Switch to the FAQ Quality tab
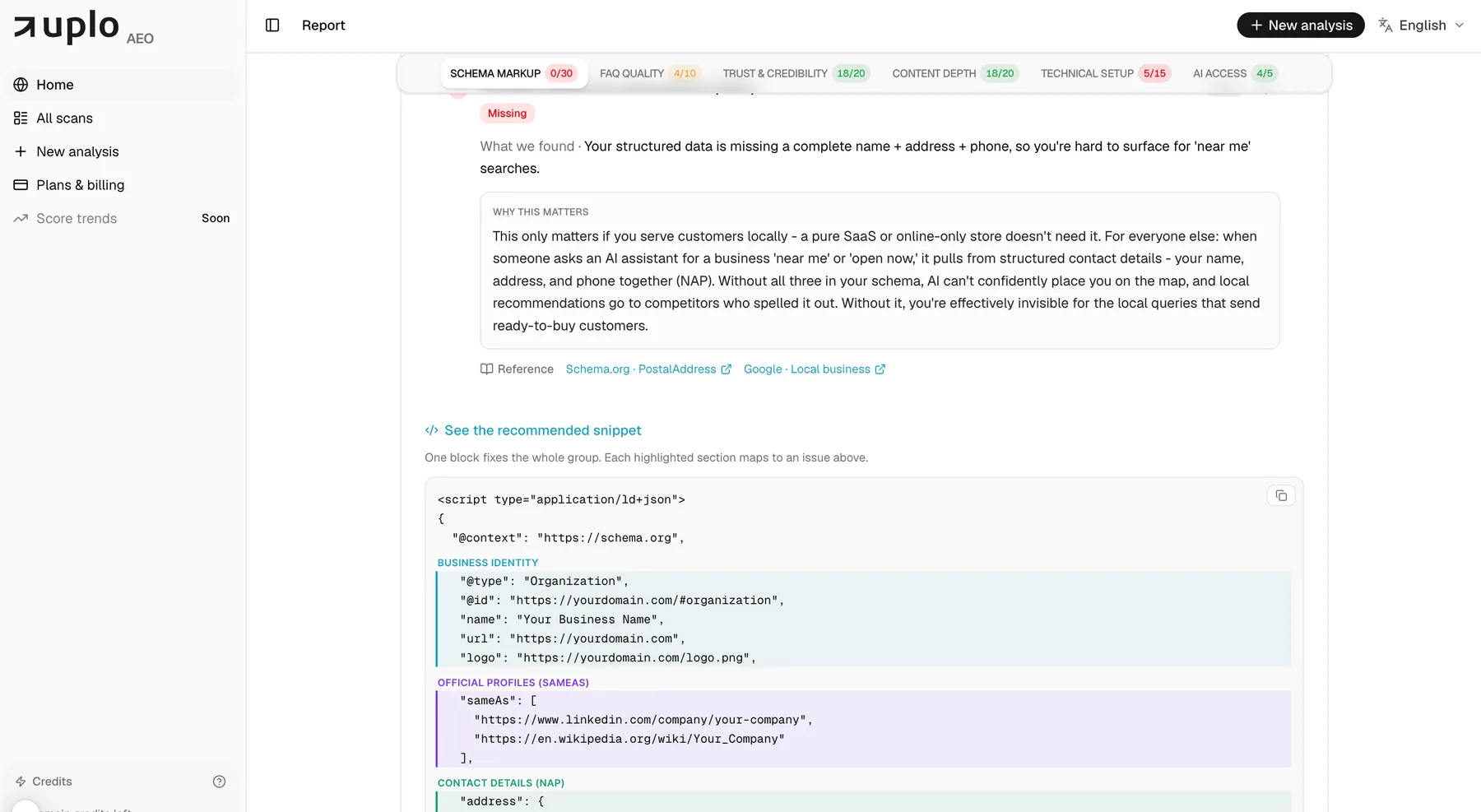The width and height of the screenshot is (1481, 812). tap(648, 73)
